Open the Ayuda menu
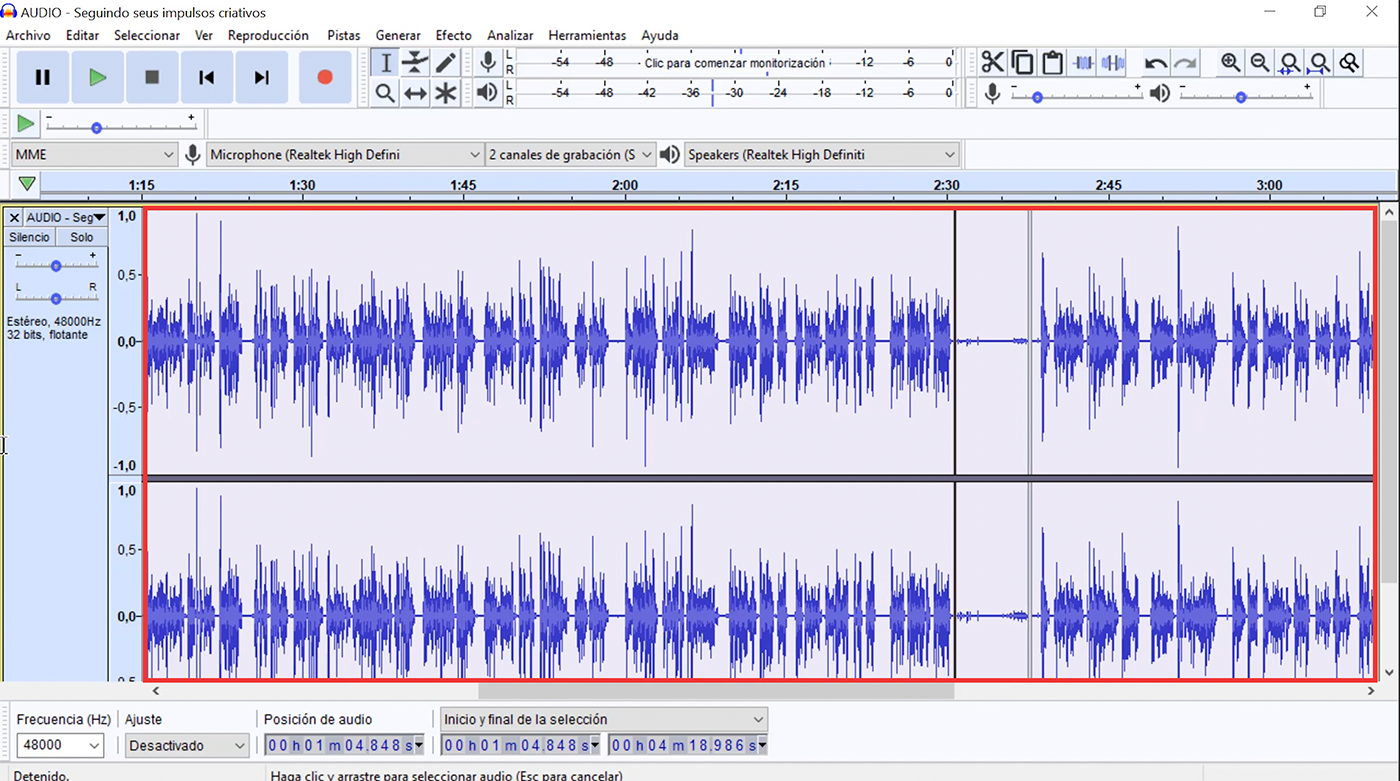1400x781 pixels. [660, 35]
